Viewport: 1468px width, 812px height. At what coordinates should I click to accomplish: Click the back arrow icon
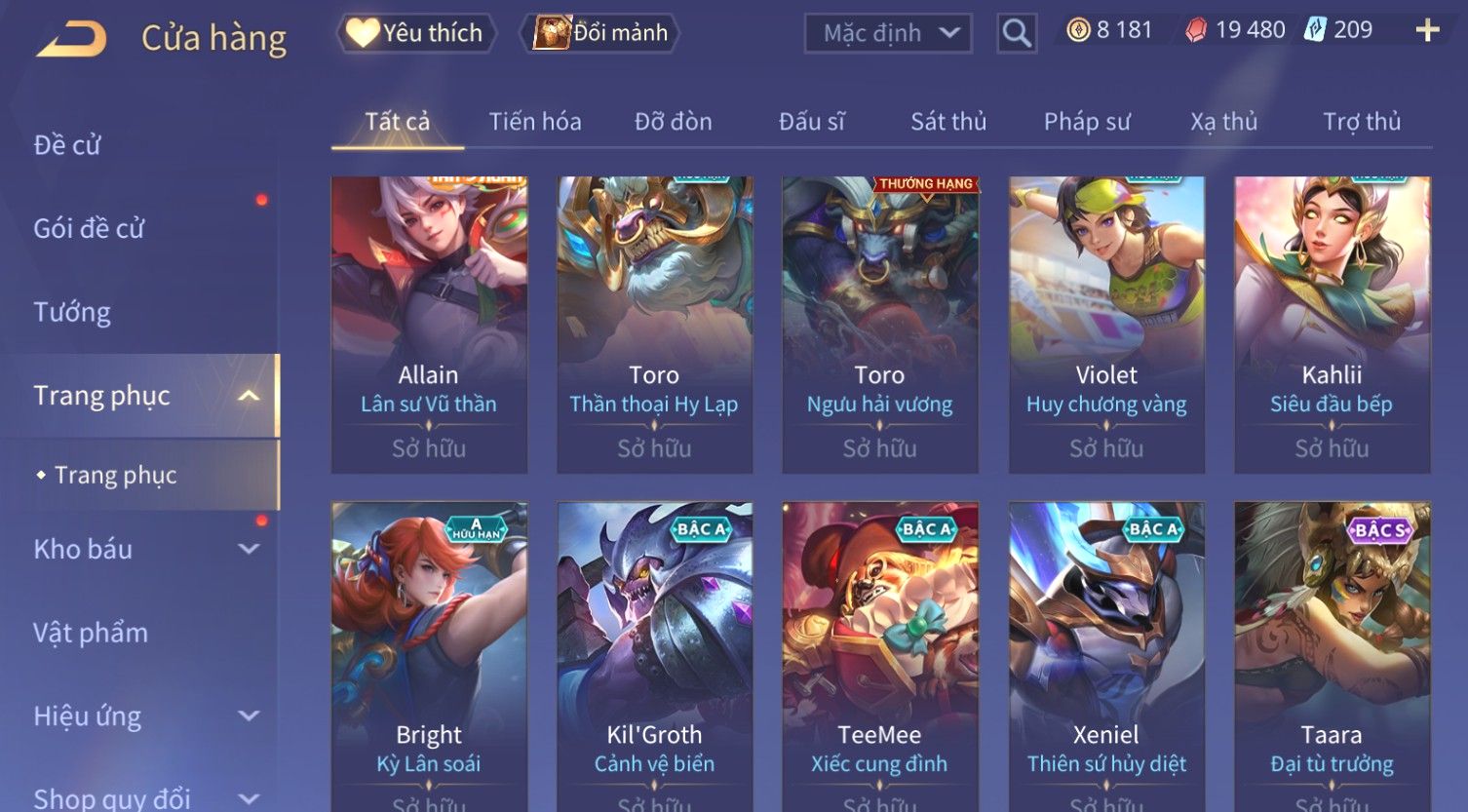pos(71,39)
